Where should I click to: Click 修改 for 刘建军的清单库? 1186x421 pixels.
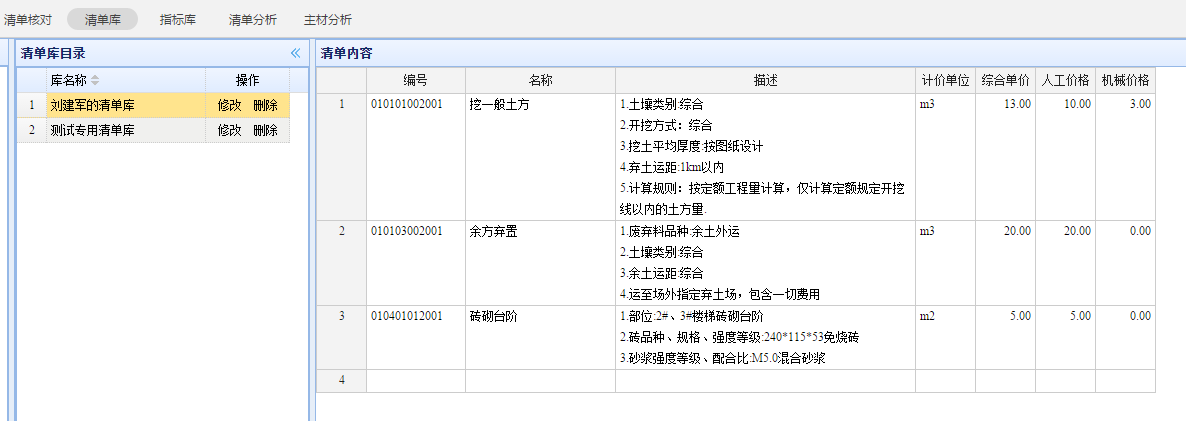[x=229, y=105]
